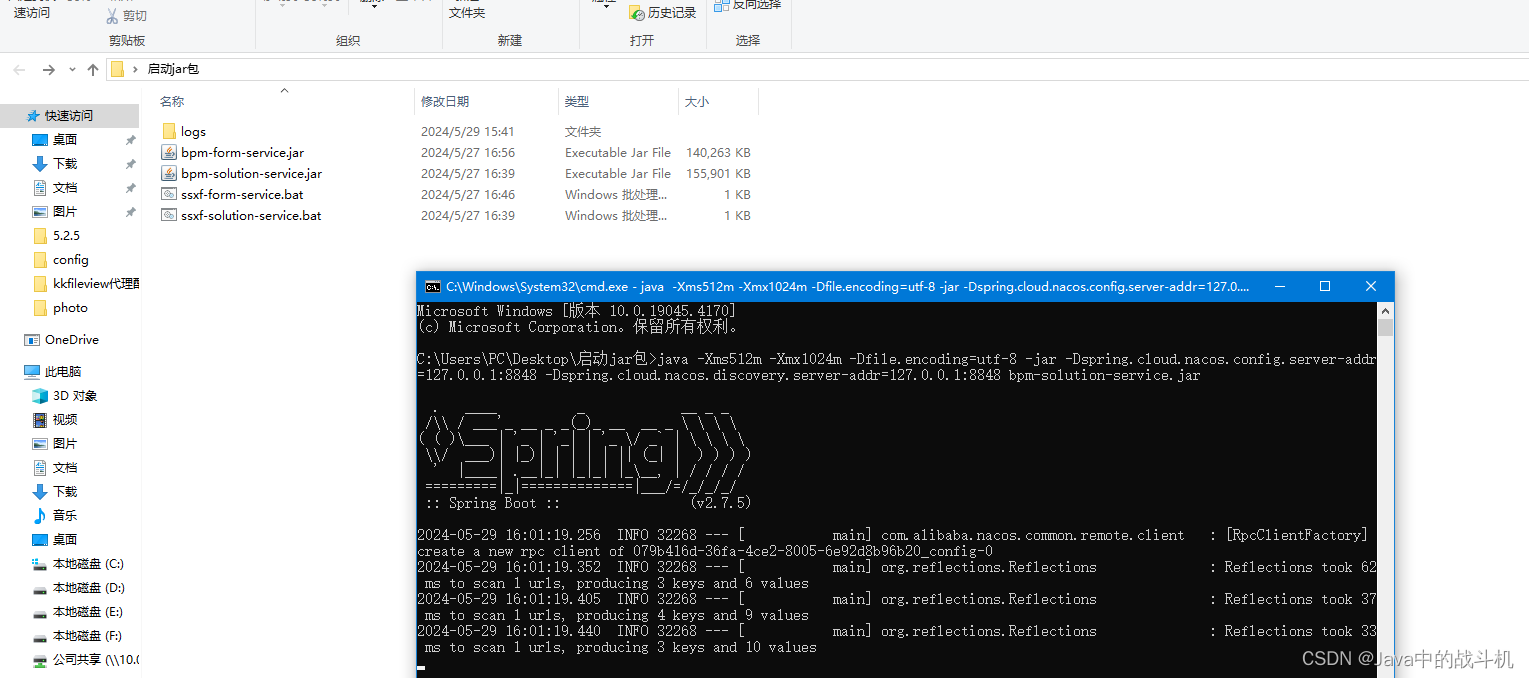Sort files by 名称 column header
This screenshot has width=1529, height=678.
(172, 102)
